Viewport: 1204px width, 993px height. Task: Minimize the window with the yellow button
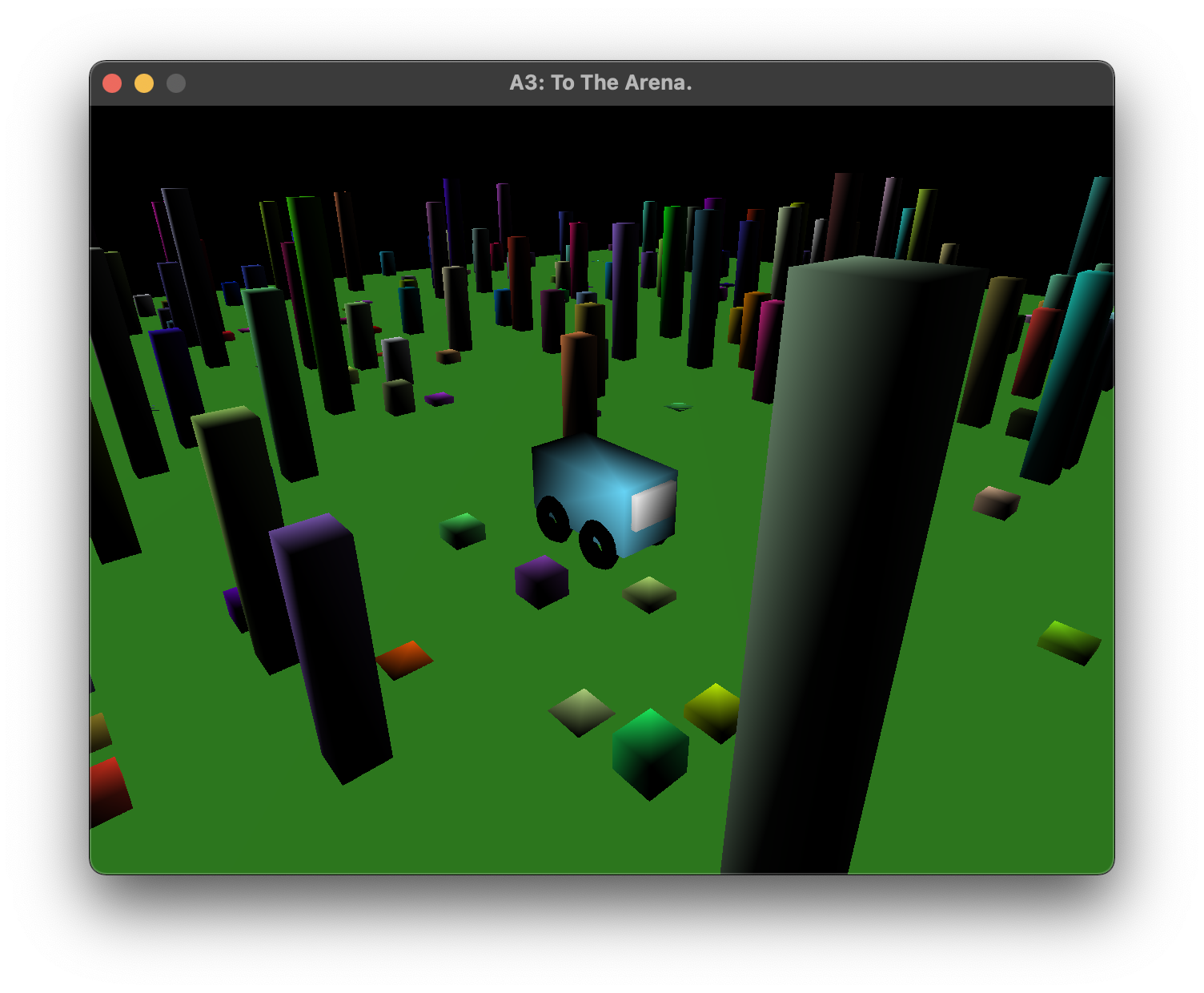point(144,83)
